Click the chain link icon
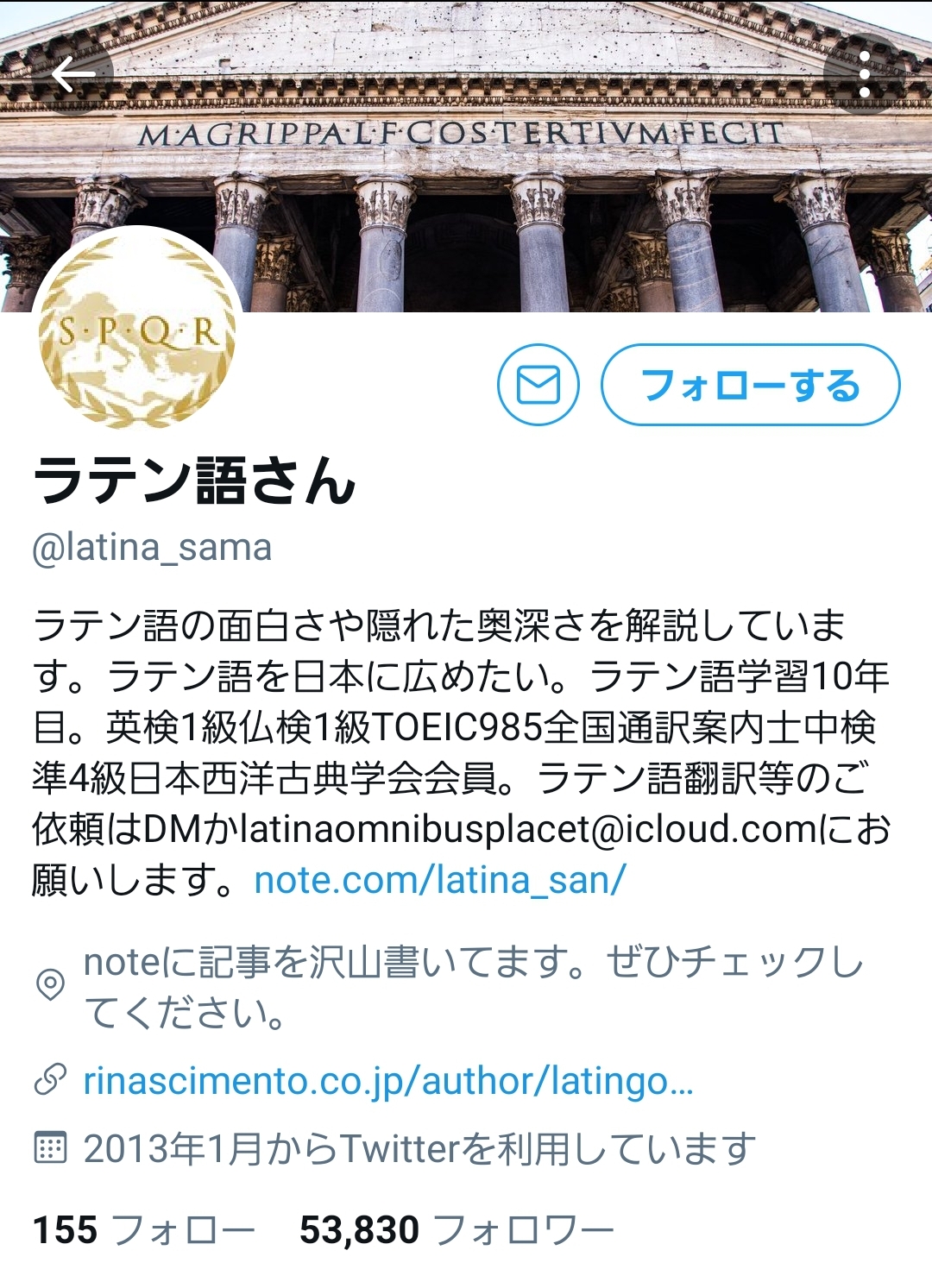Image resolution: width=932 pixels, height=1288 pixels. click(50, 1080)
